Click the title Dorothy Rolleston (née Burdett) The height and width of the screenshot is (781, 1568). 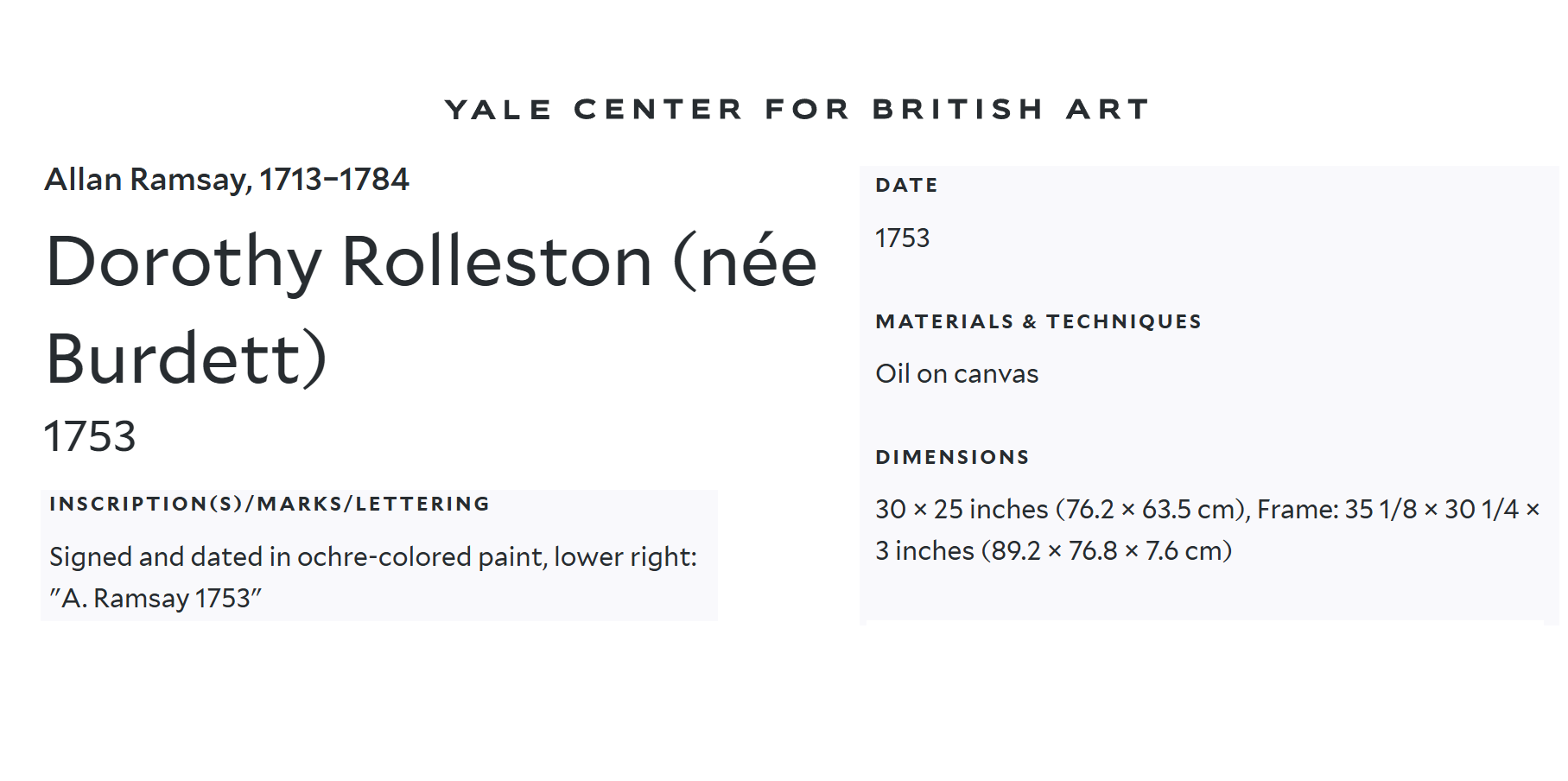431,309
